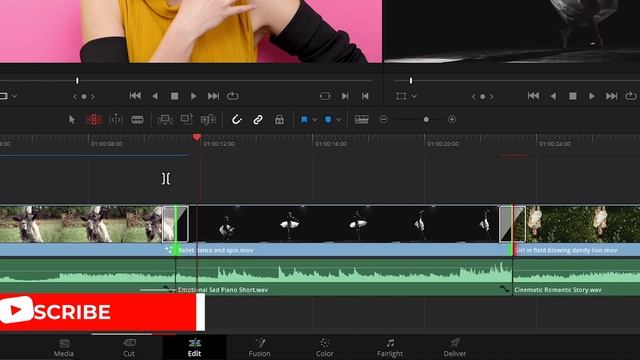The height and width of the screenshot is (360, 640).
Task: Open the Marker color dropdown arrow
Action: [x=338, y=120]
